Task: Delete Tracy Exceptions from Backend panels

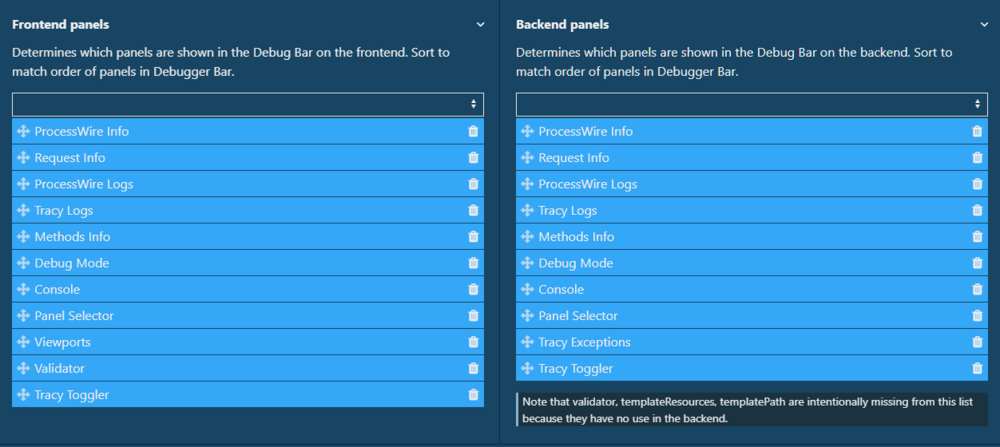Action: point(977,342)
